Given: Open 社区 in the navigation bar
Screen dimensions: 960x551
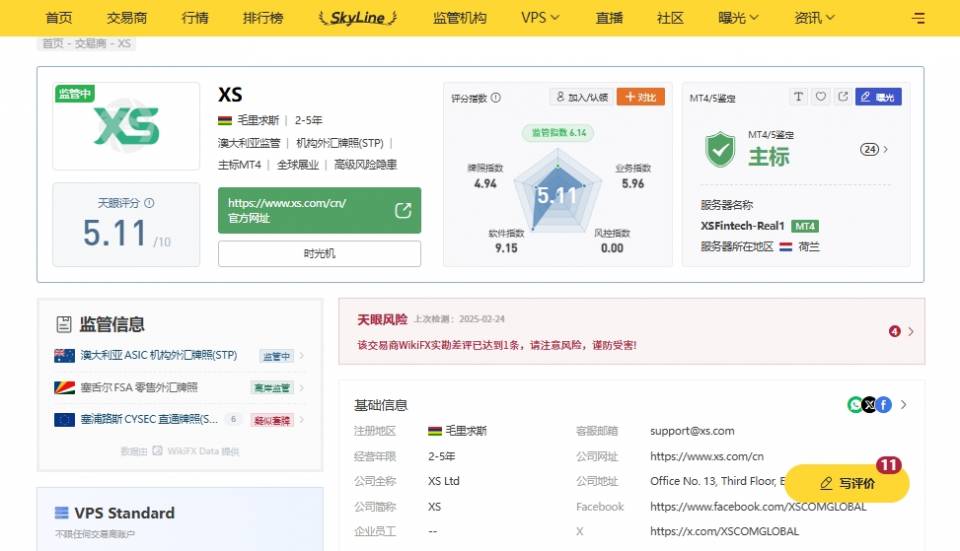Looking at the screenshot, I should tap(670, 18).
